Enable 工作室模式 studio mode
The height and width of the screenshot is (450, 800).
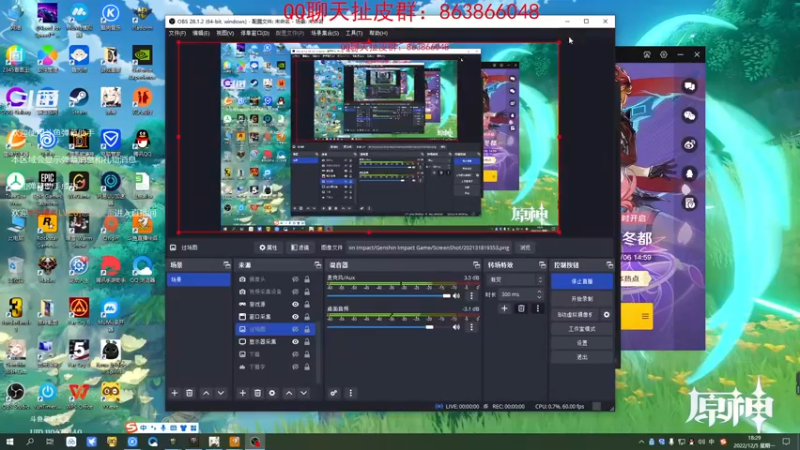[582, 329]
